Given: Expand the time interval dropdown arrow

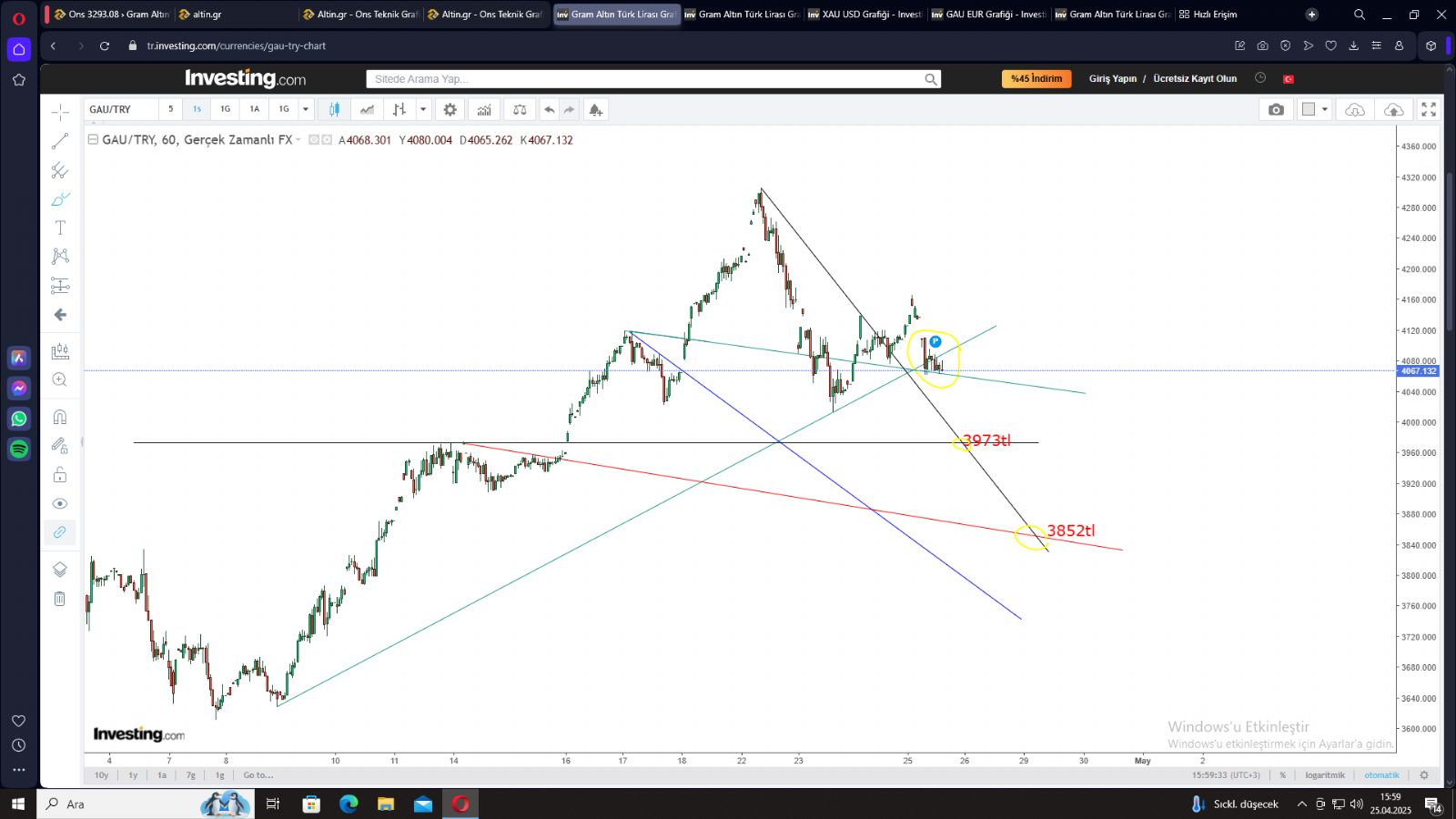Looking at the screenshot, I should 306,109.
